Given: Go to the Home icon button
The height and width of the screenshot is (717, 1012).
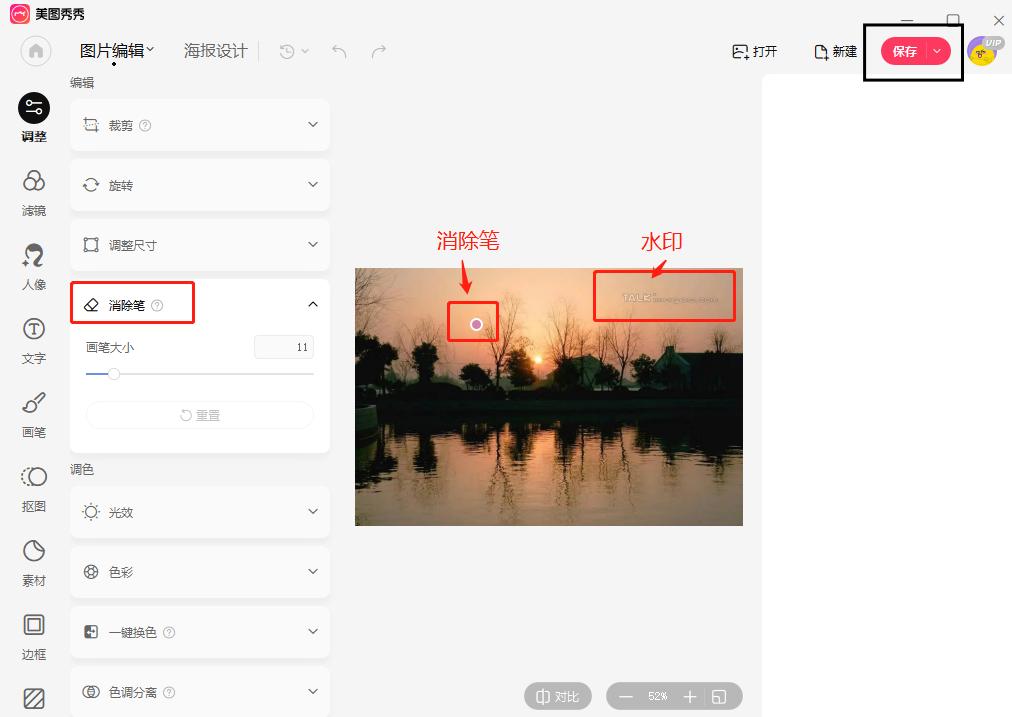Looking at the screenshot, I should point(35,51).
